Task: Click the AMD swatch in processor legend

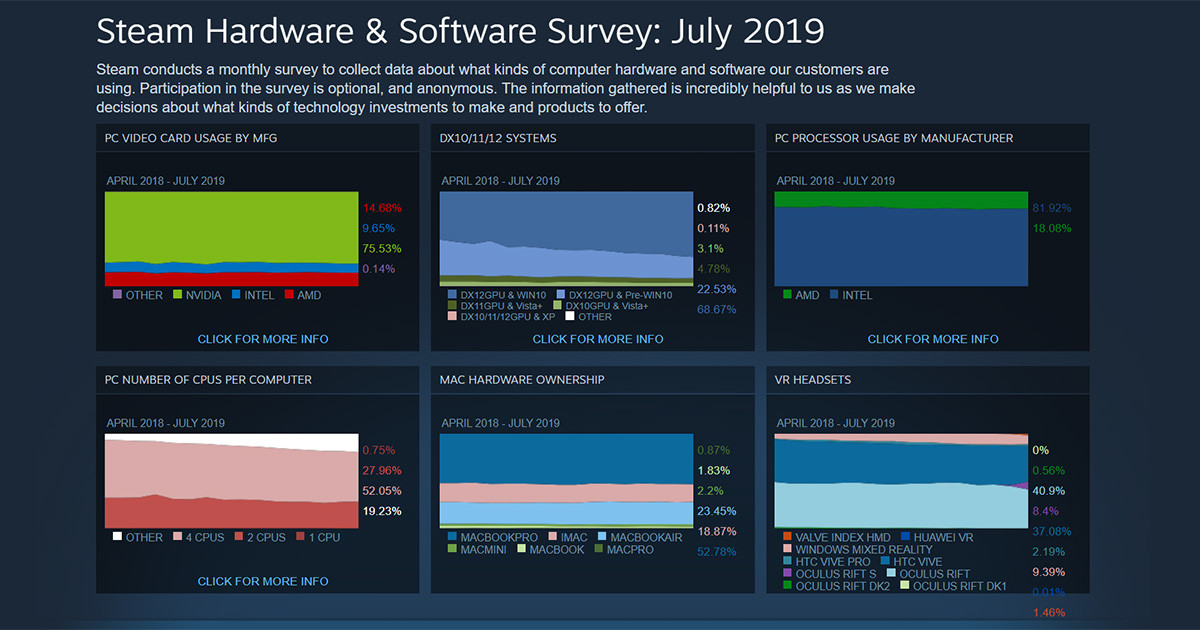Action: (x=787, y=295)
